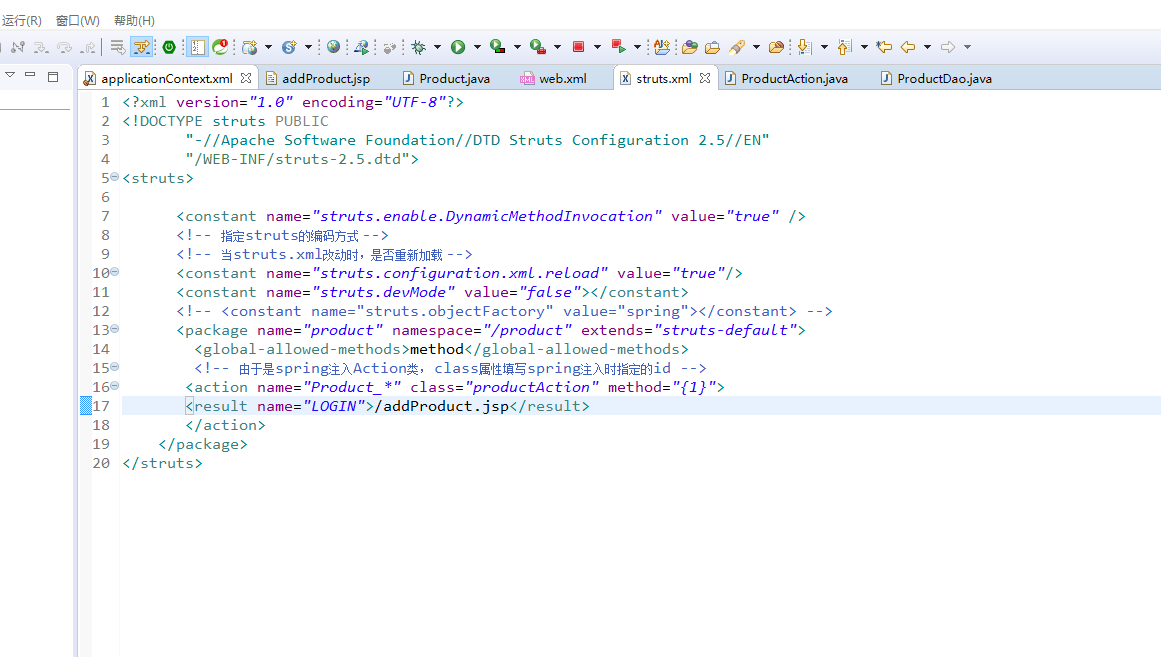Screen dimensions: 1161x657
Task: Expand the Run configurations dropdown arrow
Action: (477, 47)
